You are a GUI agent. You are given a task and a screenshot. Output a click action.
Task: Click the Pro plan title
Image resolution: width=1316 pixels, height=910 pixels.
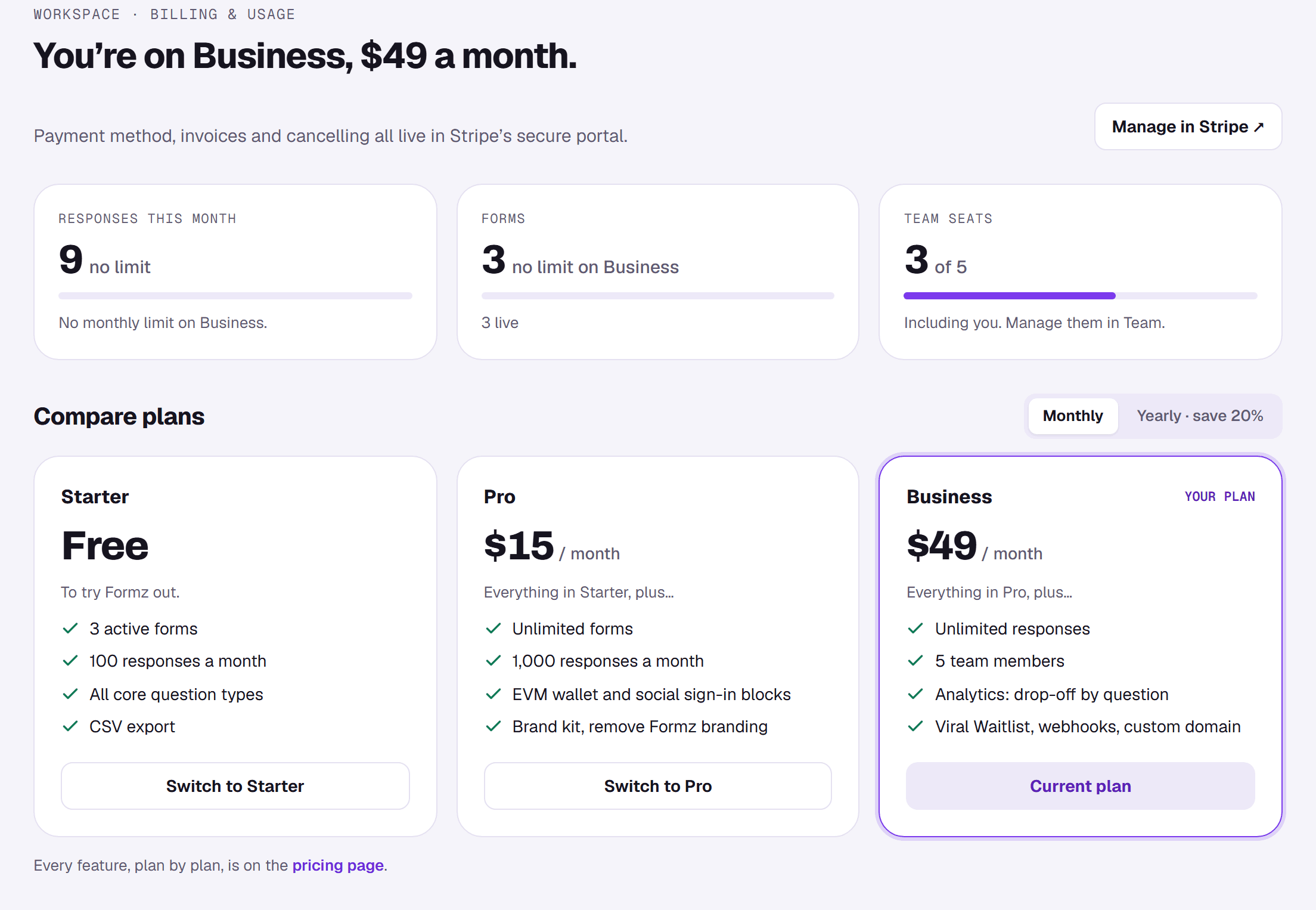[x=499, y=497]
